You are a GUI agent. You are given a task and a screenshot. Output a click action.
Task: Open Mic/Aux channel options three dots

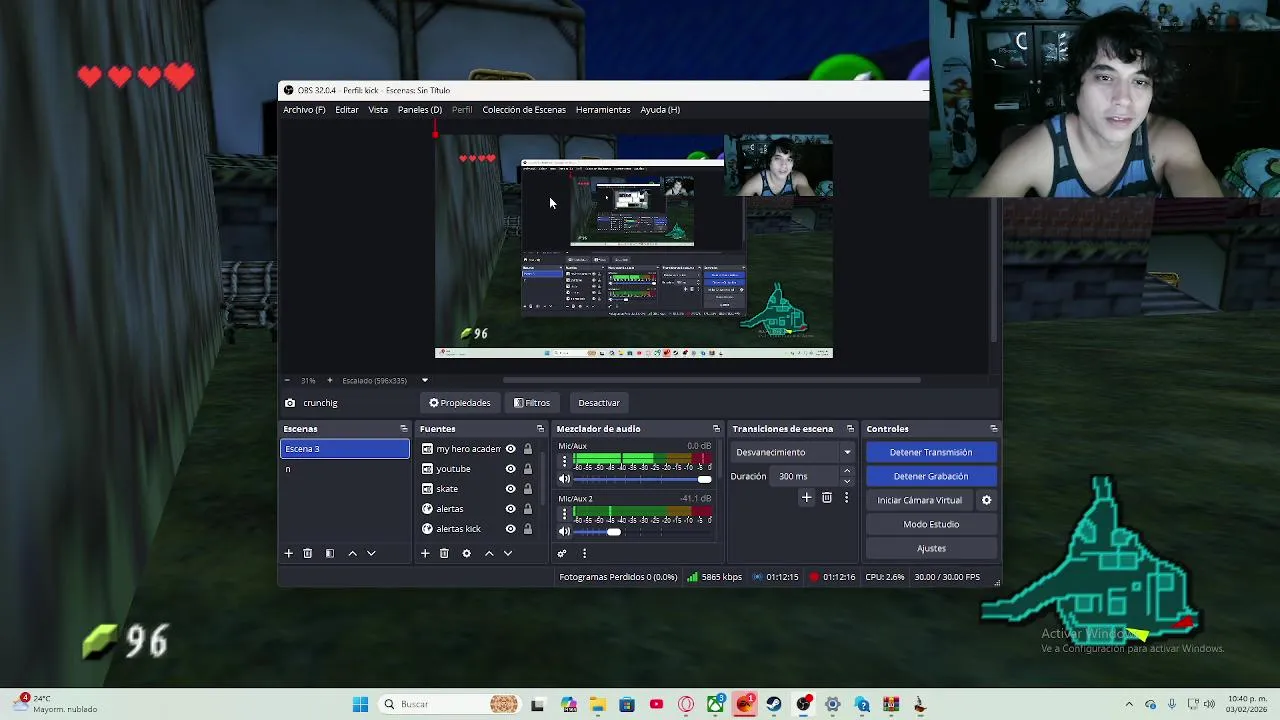pyautogui.click(x=564, y=462)
